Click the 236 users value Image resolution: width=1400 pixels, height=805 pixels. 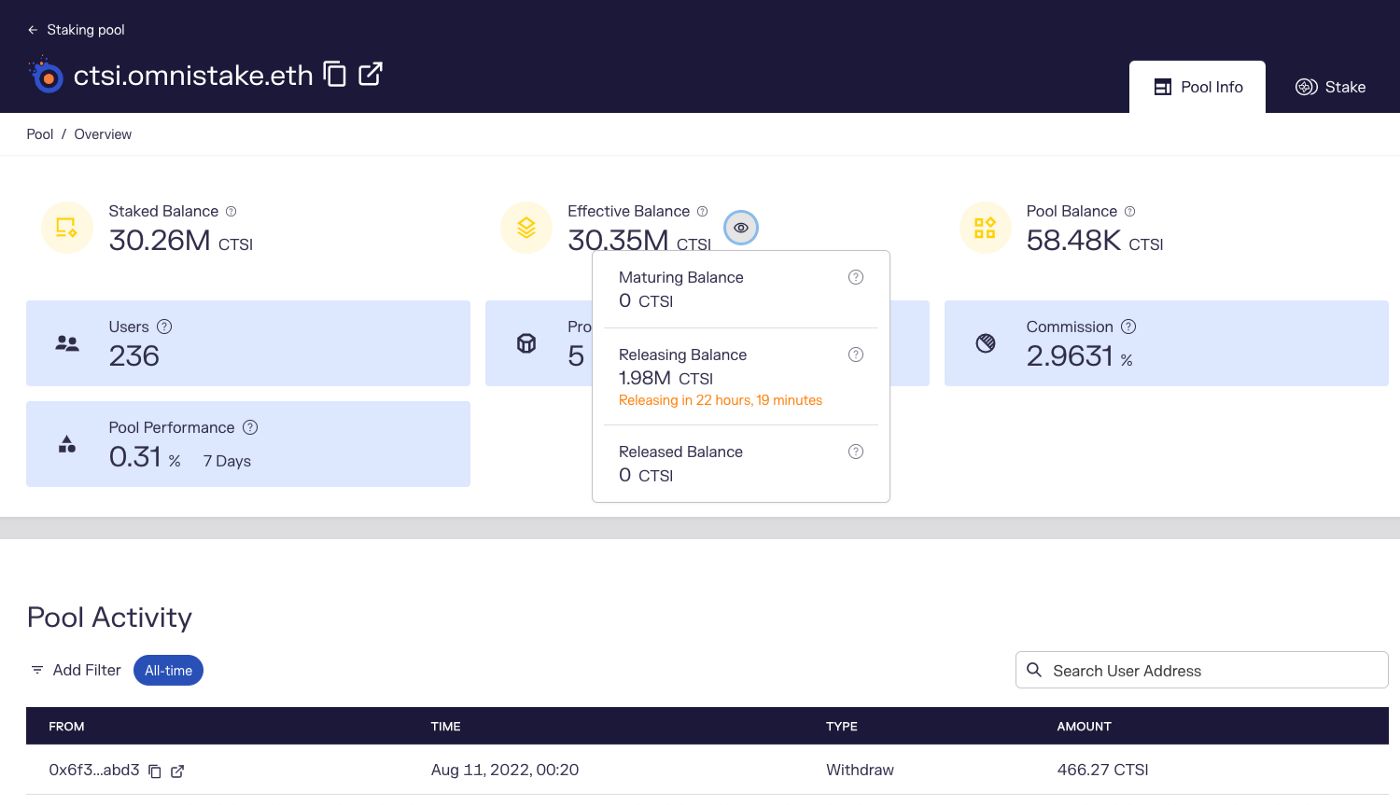134,355
